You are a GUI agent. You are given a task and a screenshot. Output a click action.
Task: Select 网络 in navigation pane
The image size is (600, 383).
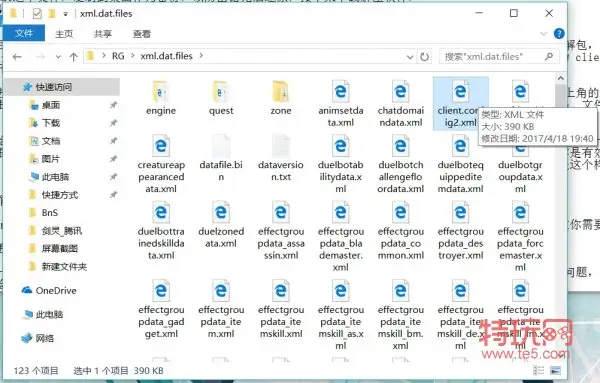coord(44,338)
